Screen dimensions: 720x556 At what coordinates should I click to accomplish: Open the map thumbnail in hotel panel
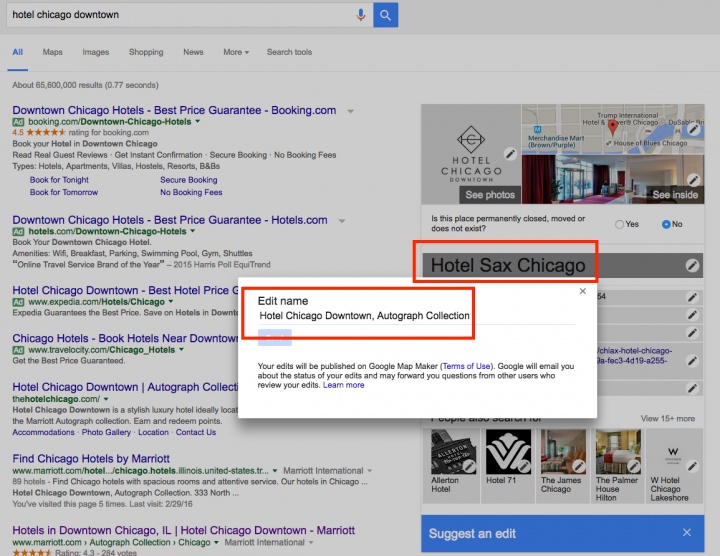(x=613, y=129)
